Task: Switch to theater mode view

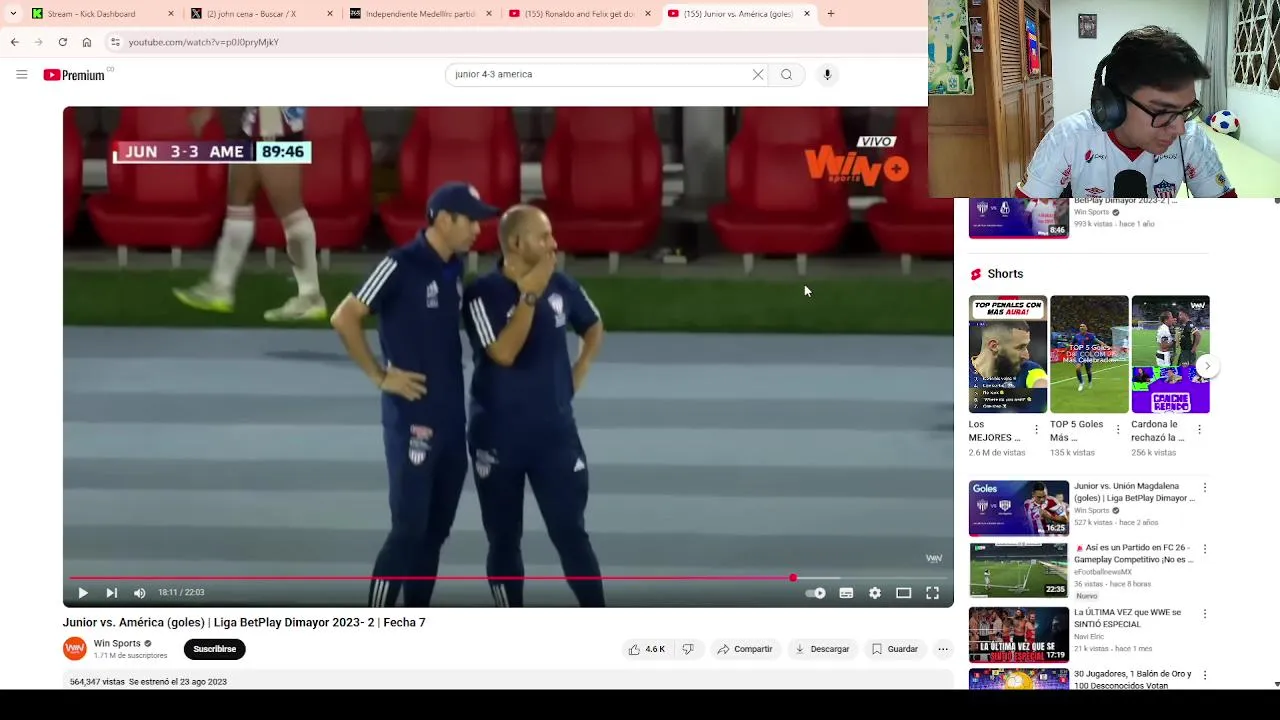Action: coord(903,593)
